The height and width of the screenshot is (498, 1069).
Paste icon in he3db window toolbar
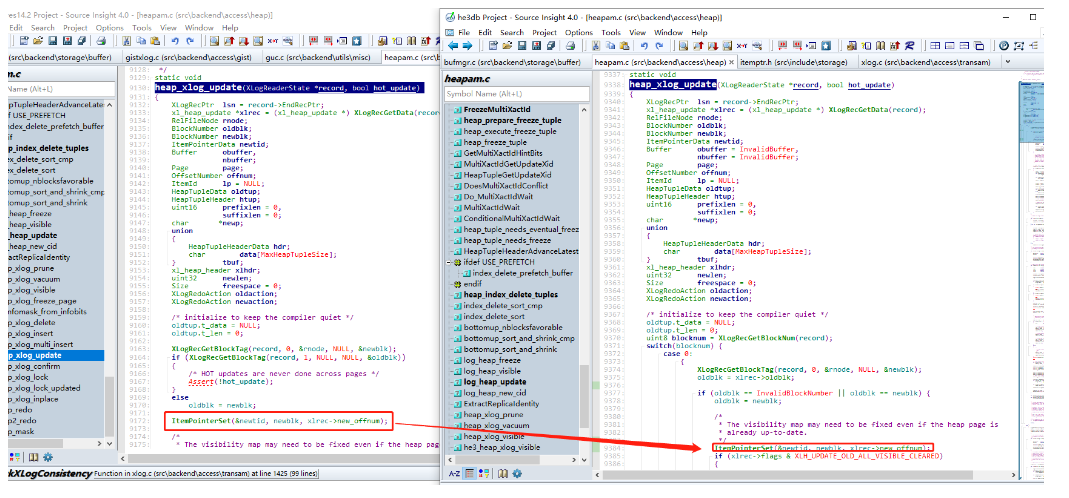624,46
